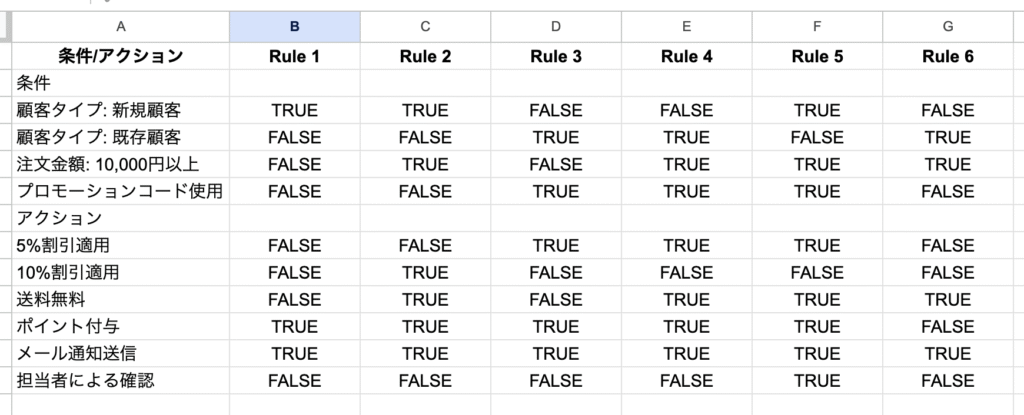Viewport: 1024px width, 415px height.
Task: Select Rule 3 value for 5%割引適用
Action: 555,245
